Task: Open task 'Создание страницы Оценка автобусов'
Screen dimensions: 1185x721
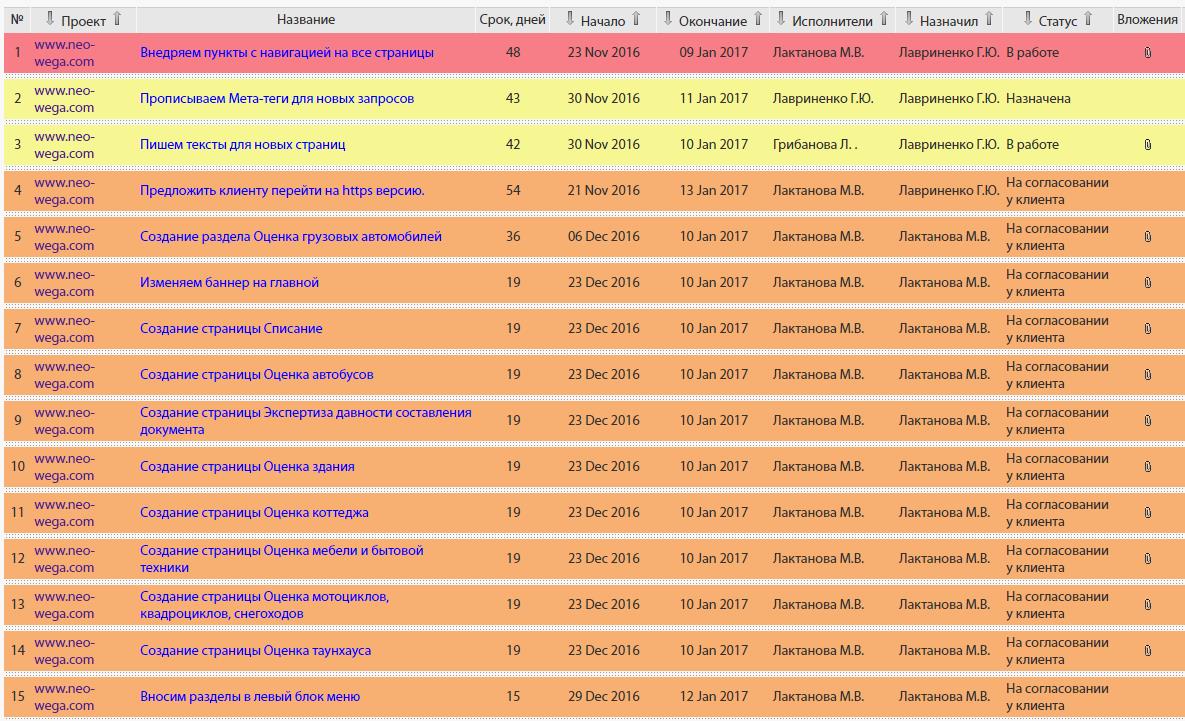Action: pos(256,375)
